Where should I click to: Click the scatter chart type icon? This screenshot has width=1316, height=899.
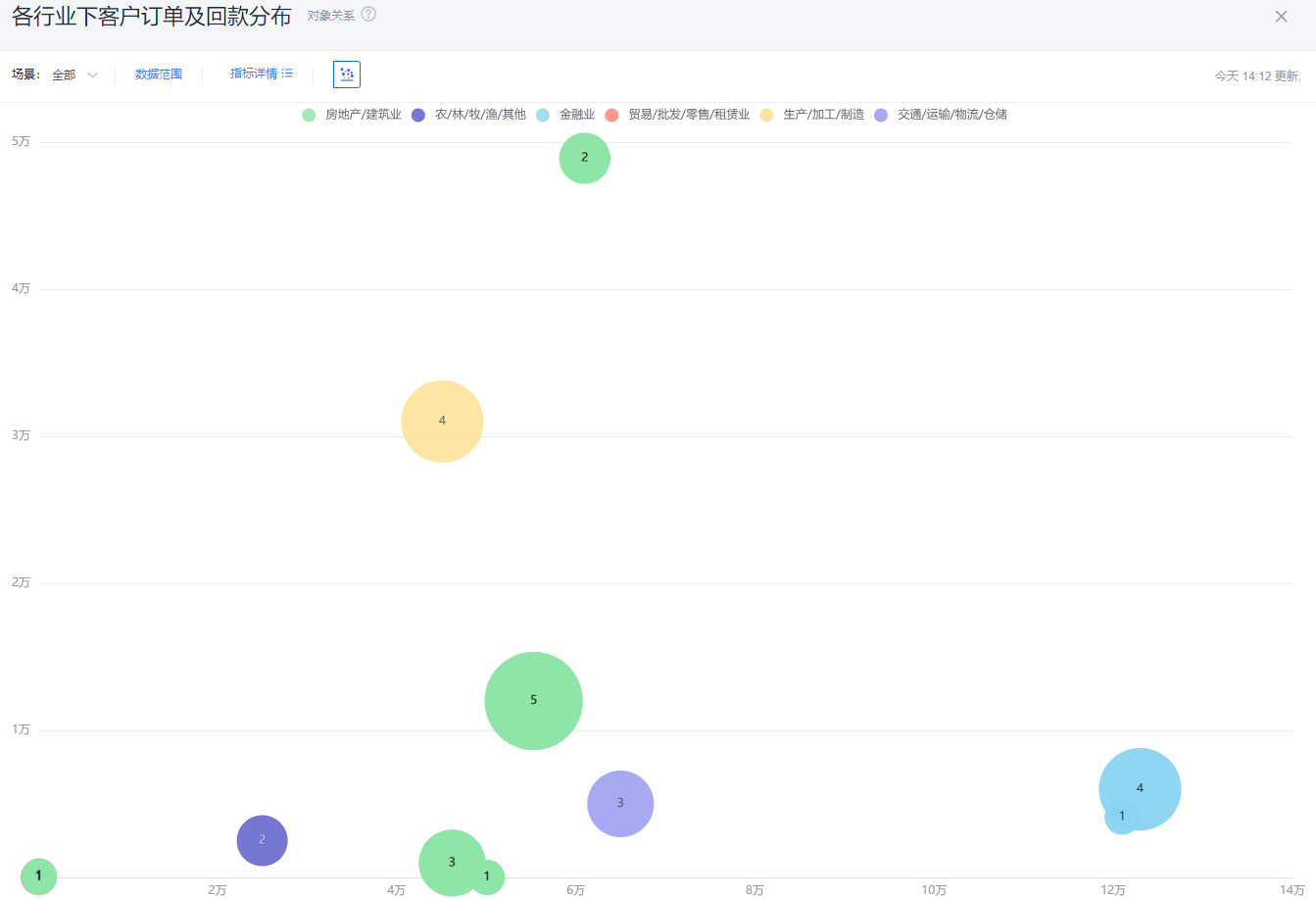point(347,75)
